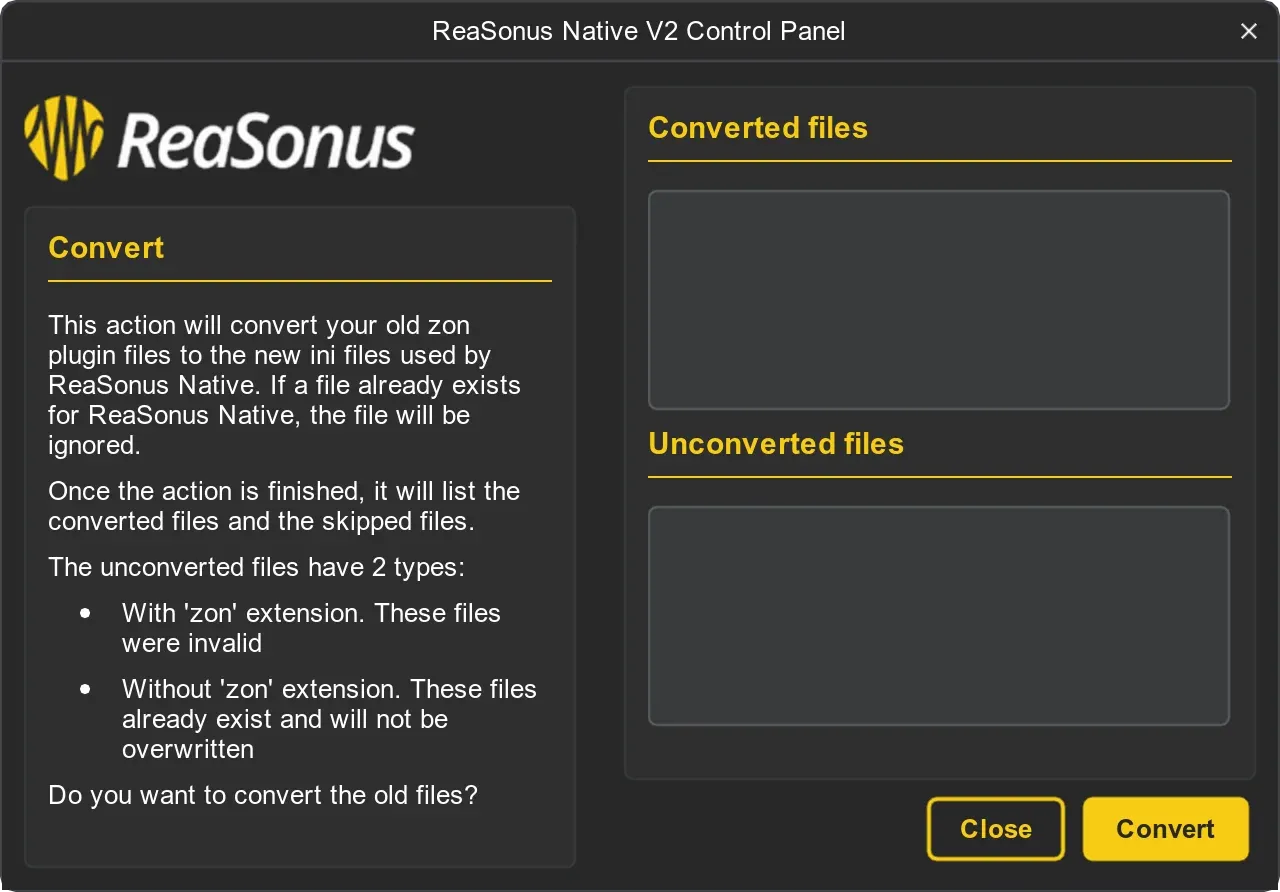Close the control panel window with X
The image size is (1280, 892).
[x=1249, y=31]
